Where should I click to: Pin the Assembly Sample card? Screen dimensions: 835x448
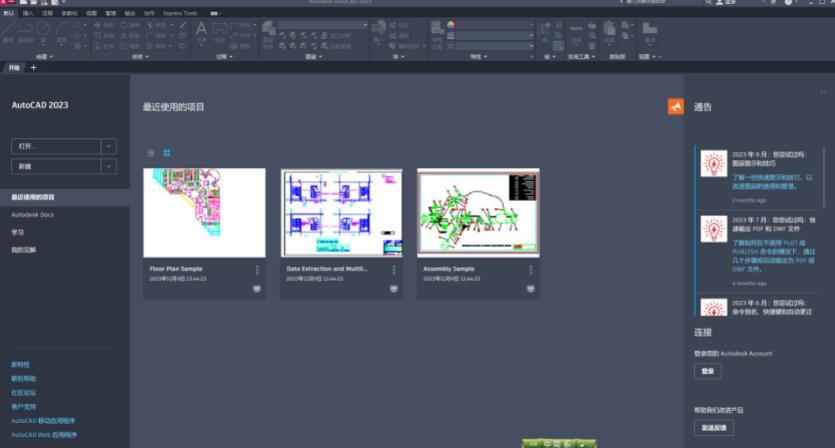(530, 289)
